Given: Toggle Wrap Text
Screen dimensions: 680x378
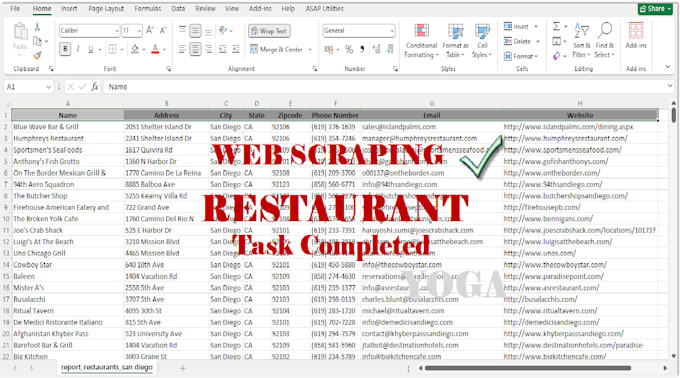Looking at the screenshot, I should [269, 31].
